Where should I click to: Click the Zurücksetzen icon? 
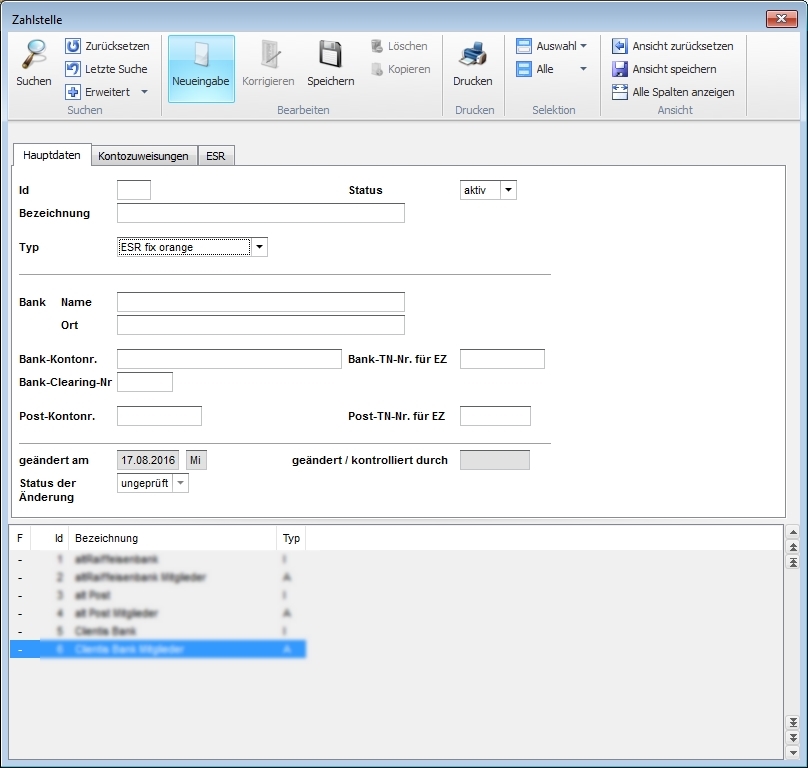(73, 46)
